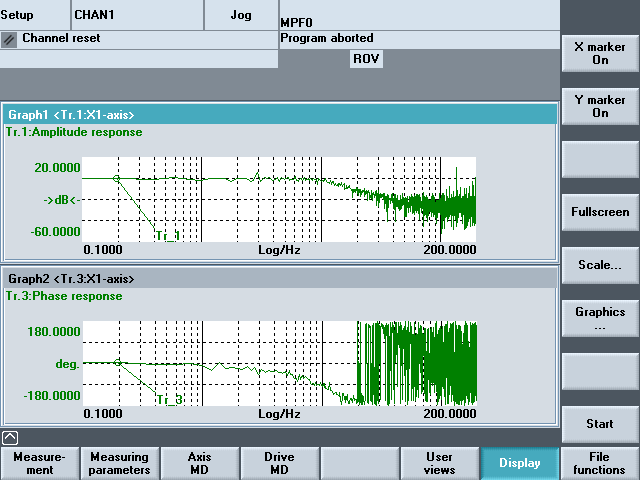Click the circle marker on amplitude graph

tap(116, 178)
